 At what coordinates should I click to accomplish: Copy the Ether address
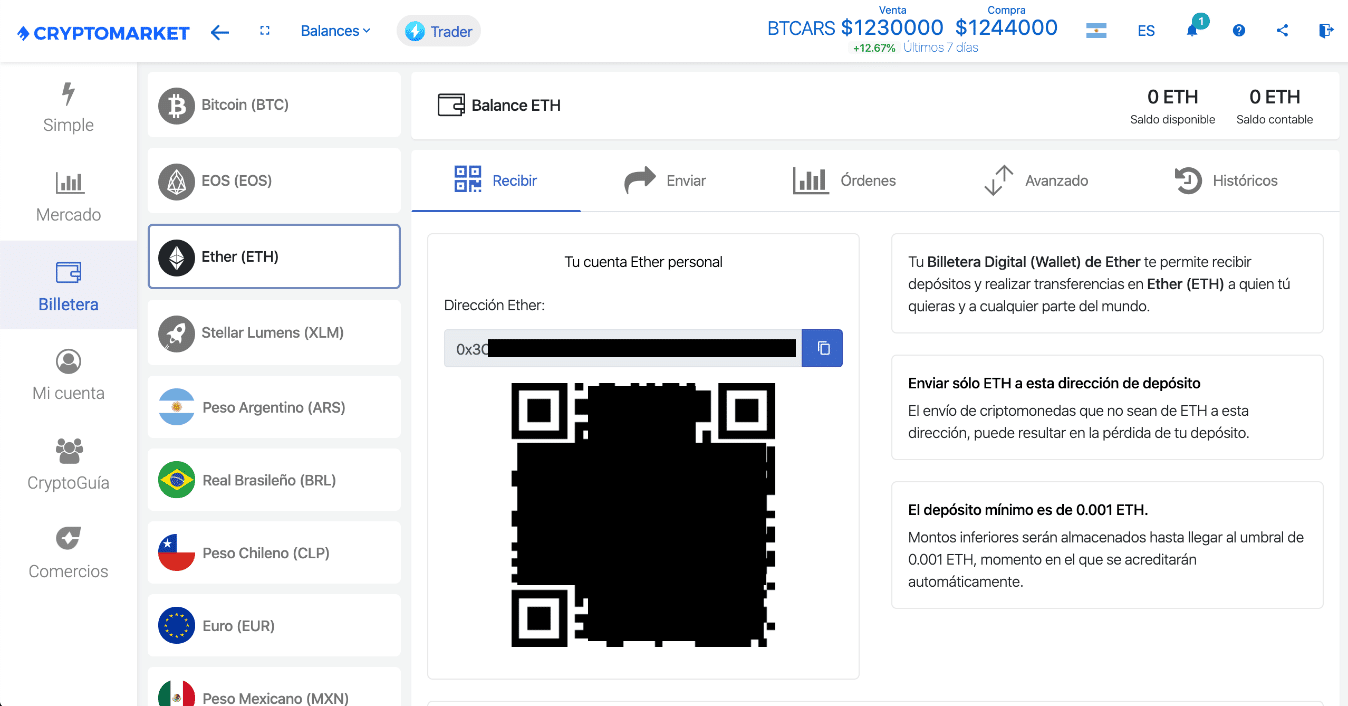coord(823,348)
